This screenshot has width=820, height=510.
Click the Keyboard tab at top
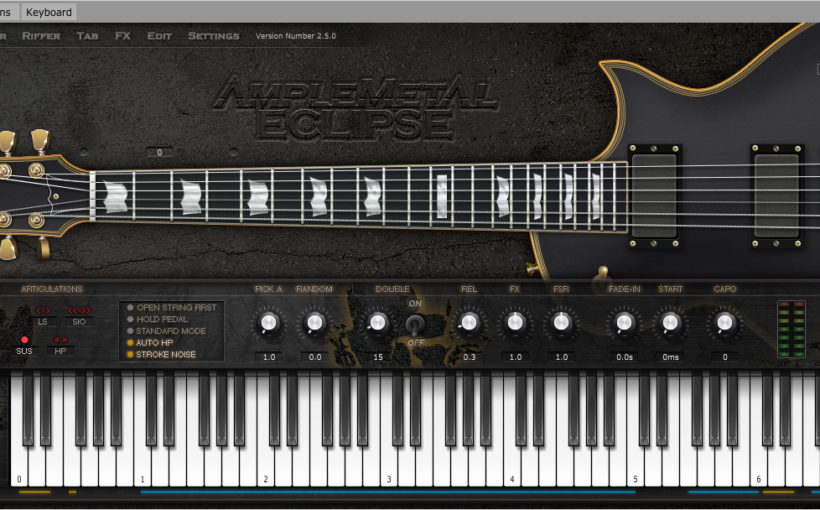[49, 12]
